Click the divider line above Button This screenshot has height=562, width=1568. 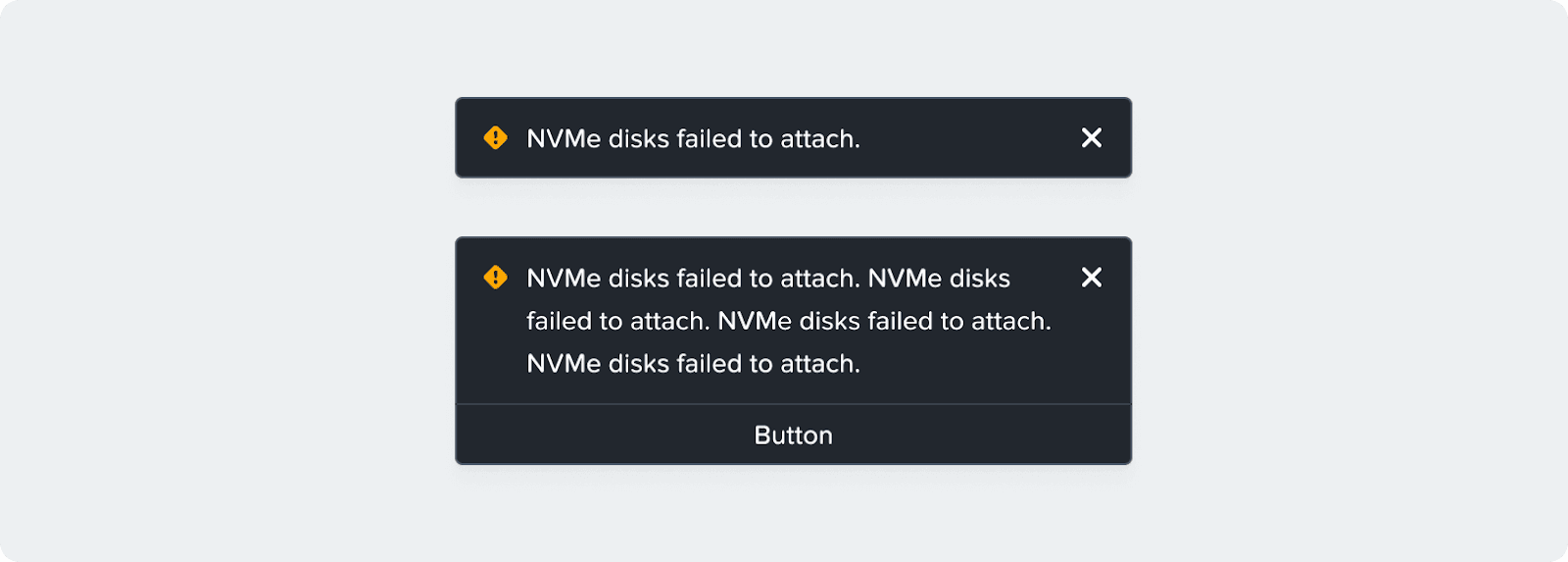point(793,404)
